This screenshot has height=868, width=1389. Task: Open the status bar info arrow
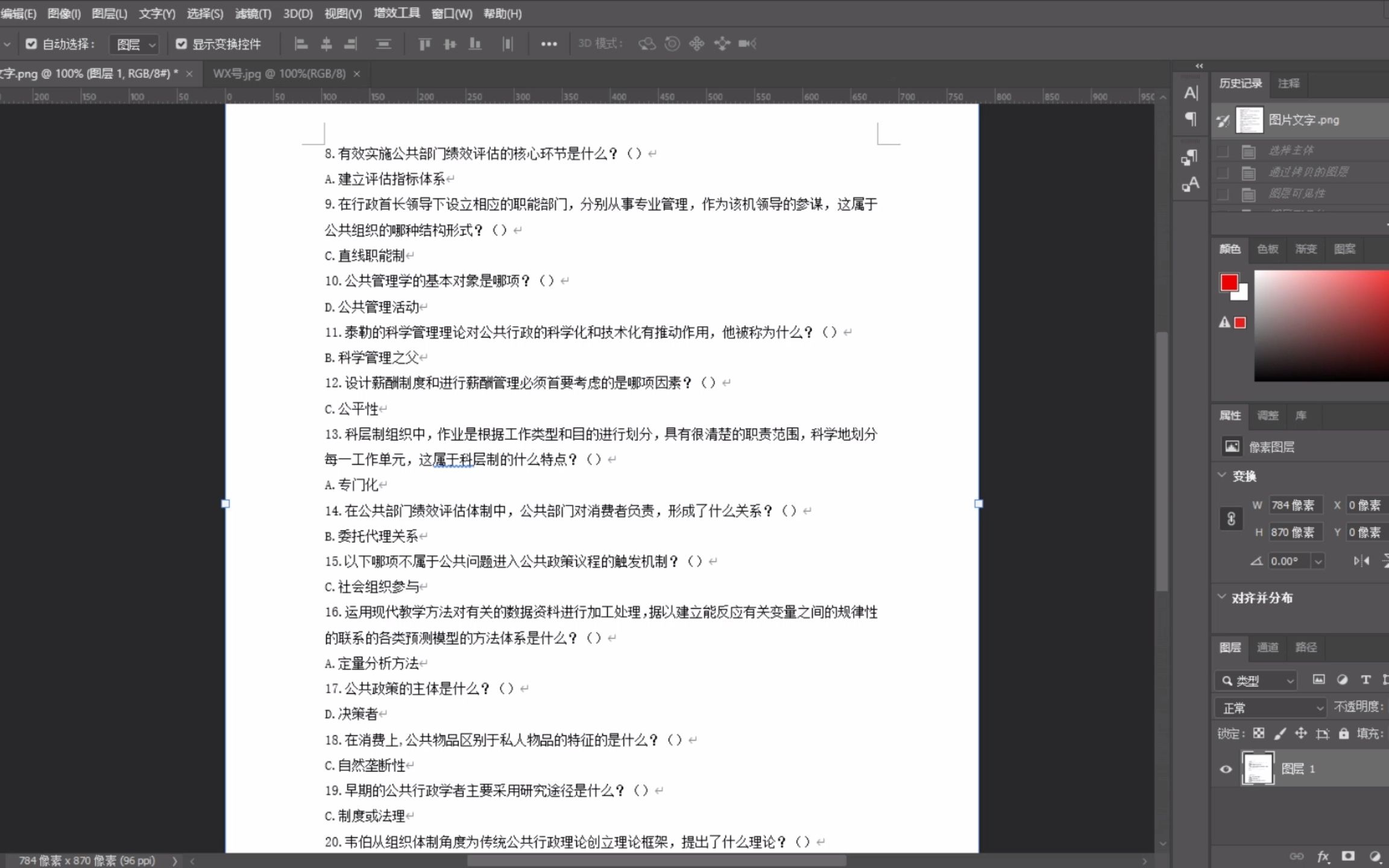pyautogui.click(x=175, y=861)
